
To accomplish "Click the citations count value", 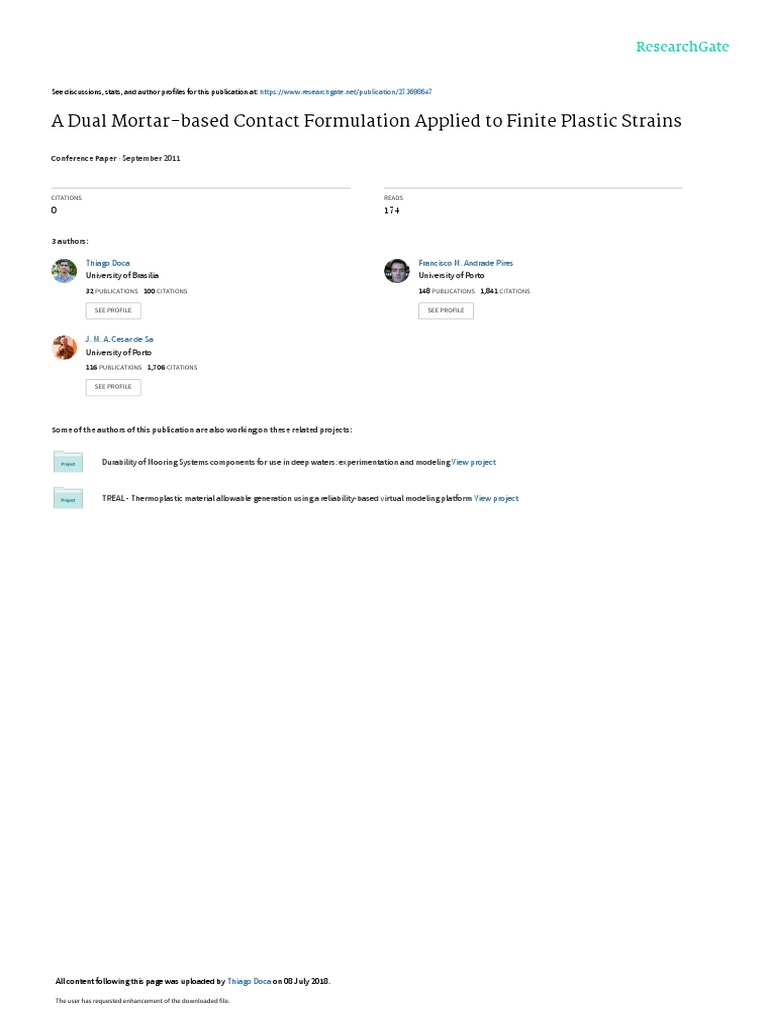I will coord(54,210).
